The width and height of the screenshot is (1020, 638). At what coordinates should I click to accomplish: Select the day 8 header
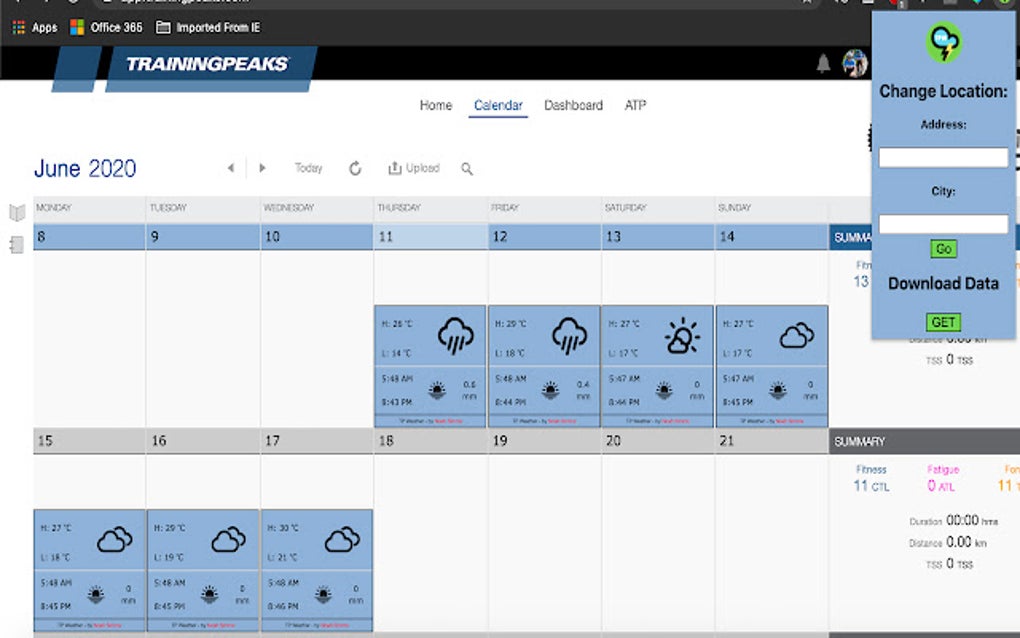tap(89, 237)
